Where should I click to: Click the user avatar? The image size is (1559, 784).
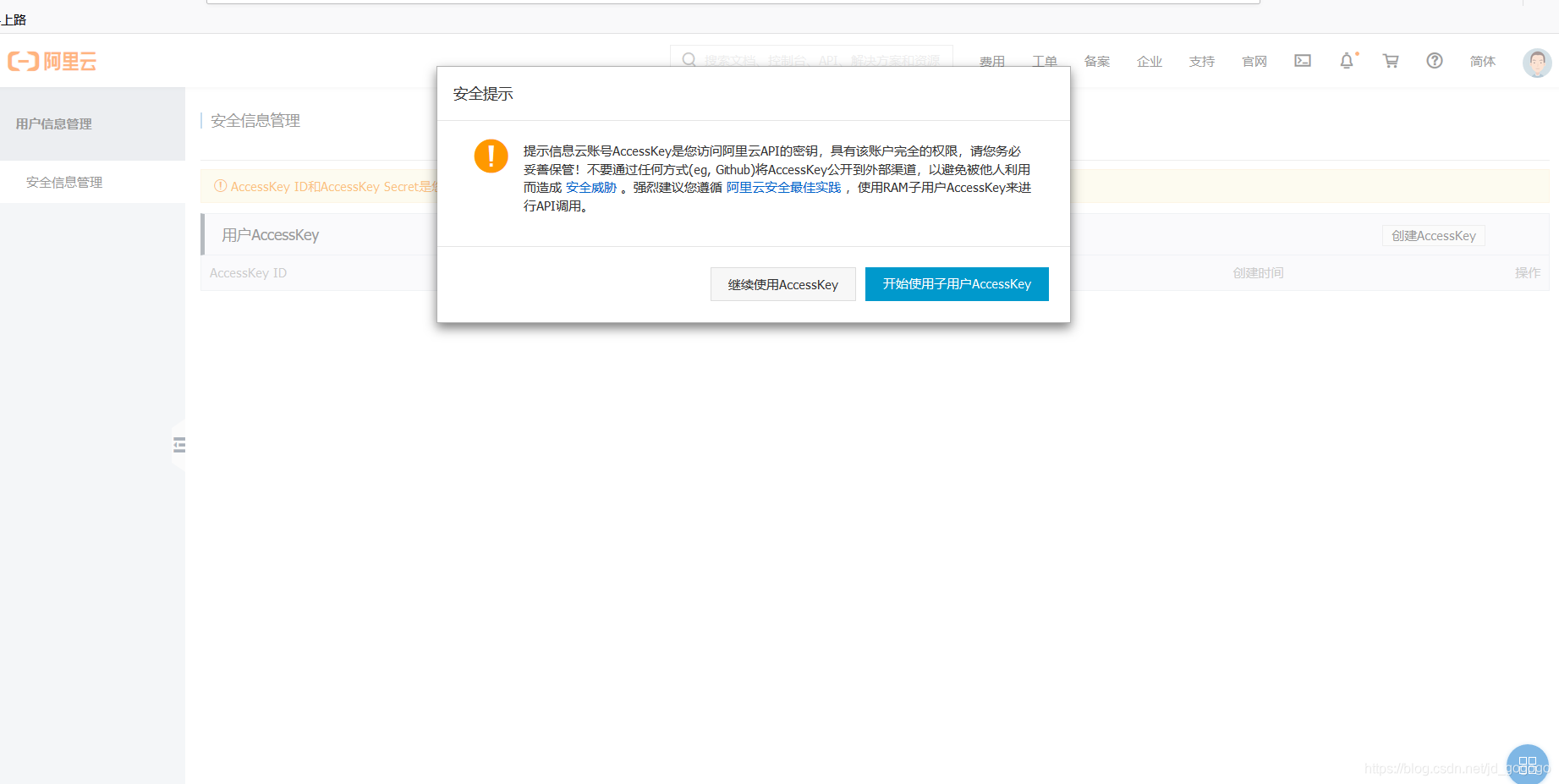pyautogui.click(x=1537, y=63)
